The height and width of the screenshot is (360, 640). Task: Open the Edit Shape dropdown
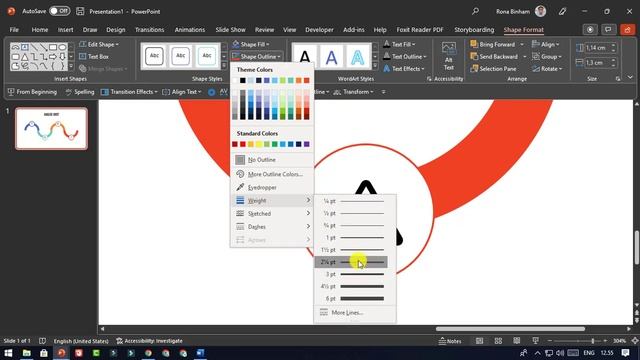coord(99,44)
